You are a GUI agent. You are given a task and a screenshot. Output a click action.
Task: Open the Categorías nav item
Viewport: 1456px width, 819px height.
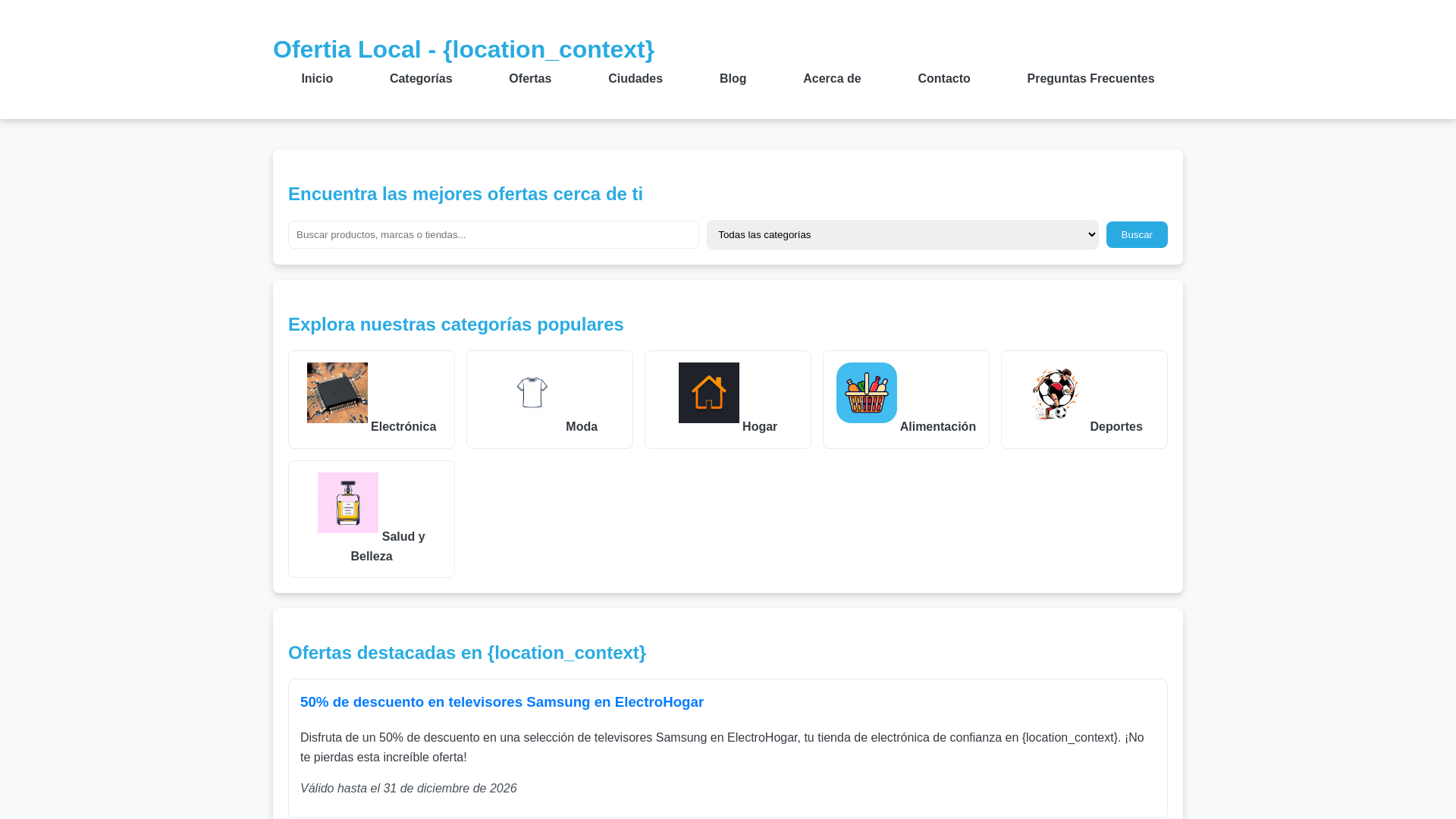421,79
